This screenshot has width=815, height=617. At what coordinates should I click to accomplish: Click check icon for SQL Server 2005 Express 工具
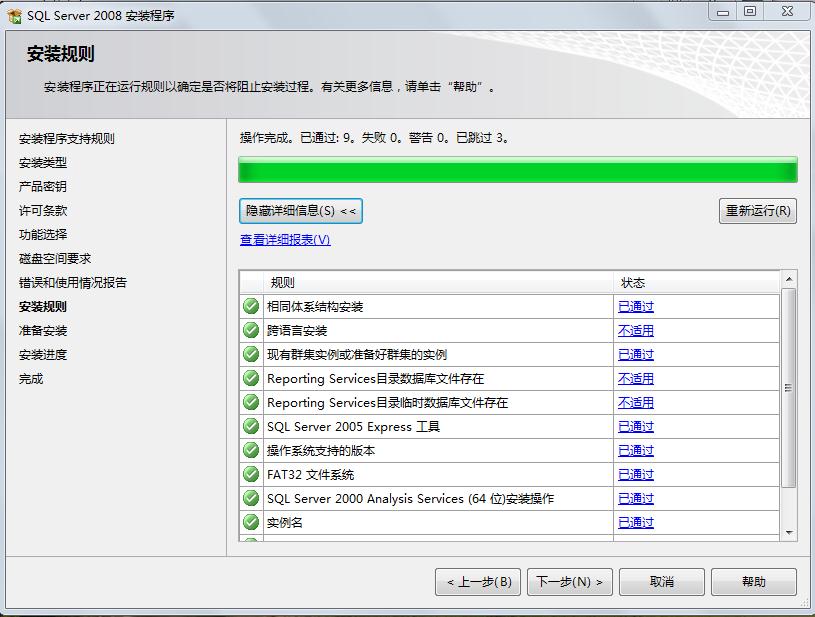point(251,426)
